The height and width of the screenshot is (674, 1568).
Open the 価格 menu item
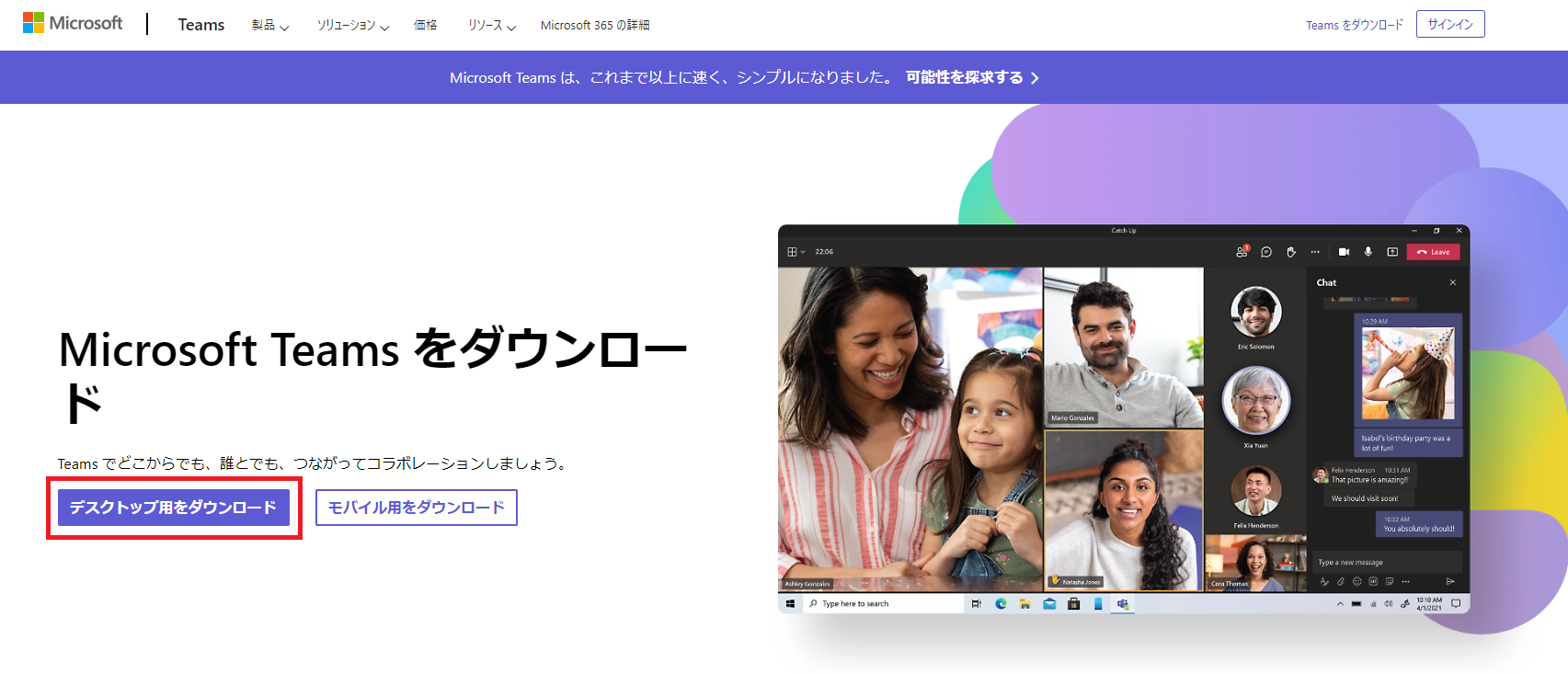point(426,26)
